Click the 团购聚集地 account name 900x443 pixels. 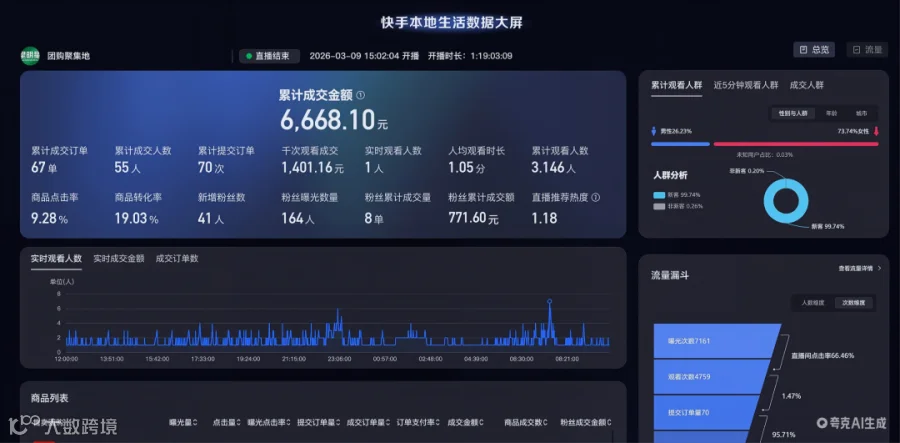tap(68, 56)
